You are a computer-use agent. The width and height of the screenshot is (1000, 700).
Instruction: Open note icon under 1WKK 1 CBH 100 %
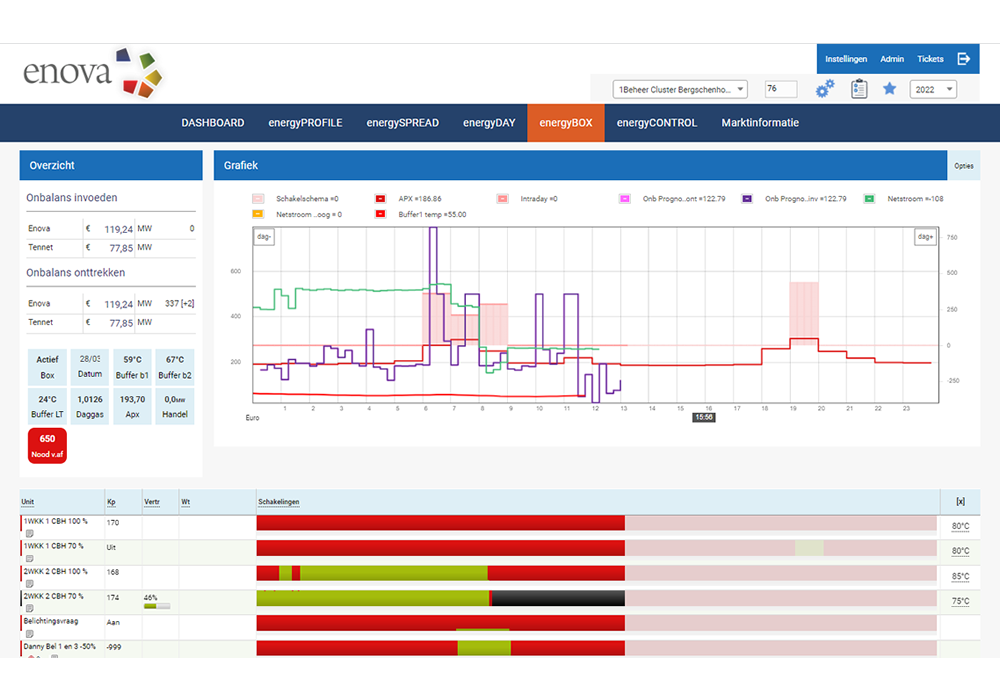point(30,533)
